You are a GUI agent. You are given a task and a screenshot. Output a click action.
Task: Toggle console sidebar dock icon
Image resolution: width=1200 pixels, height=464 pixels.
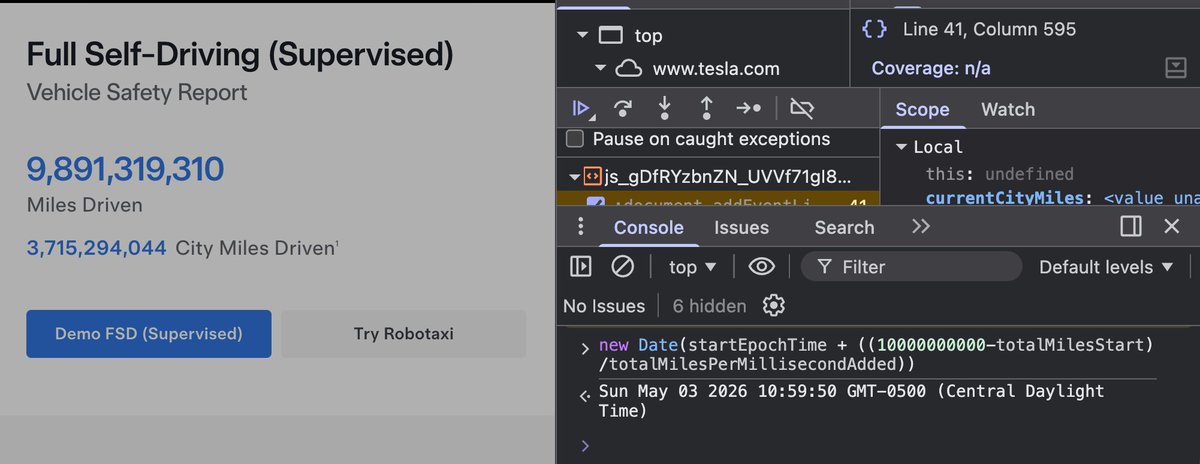tap(1131, 227)
